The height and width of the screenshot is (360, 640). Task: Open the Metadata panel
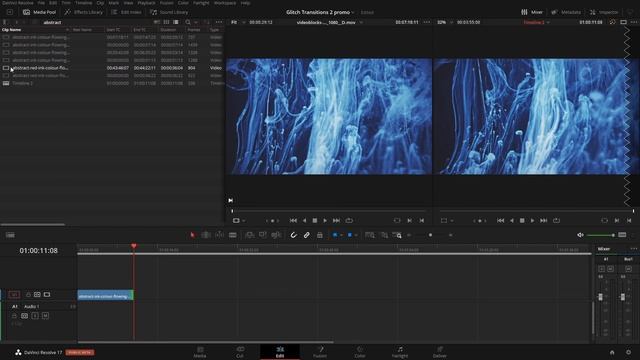[x=566, y=12]
